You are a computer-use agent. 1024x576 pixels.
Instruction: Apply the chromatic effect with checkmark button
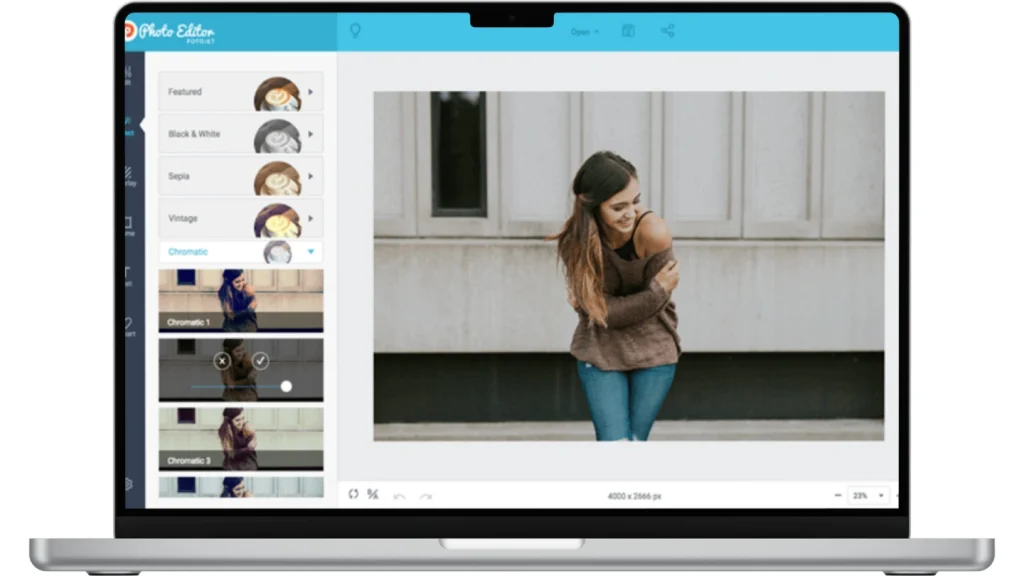click(260, 361)
